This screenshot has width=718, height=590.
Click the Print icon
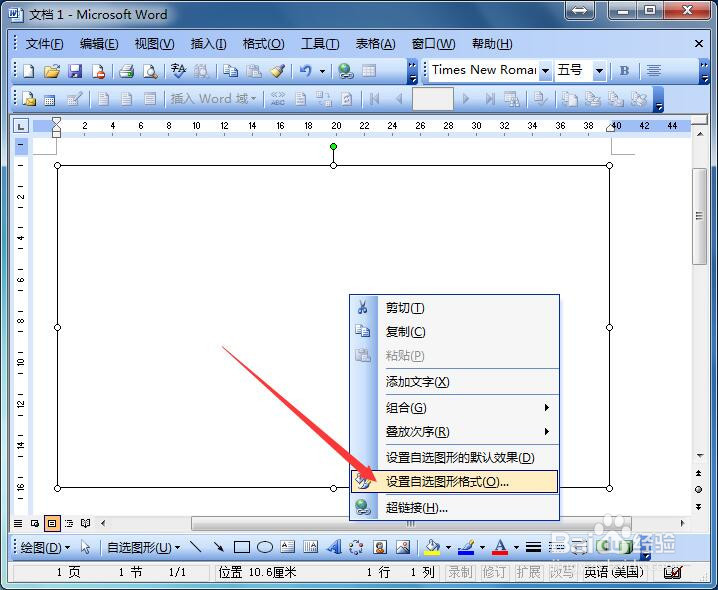(126, 71)
